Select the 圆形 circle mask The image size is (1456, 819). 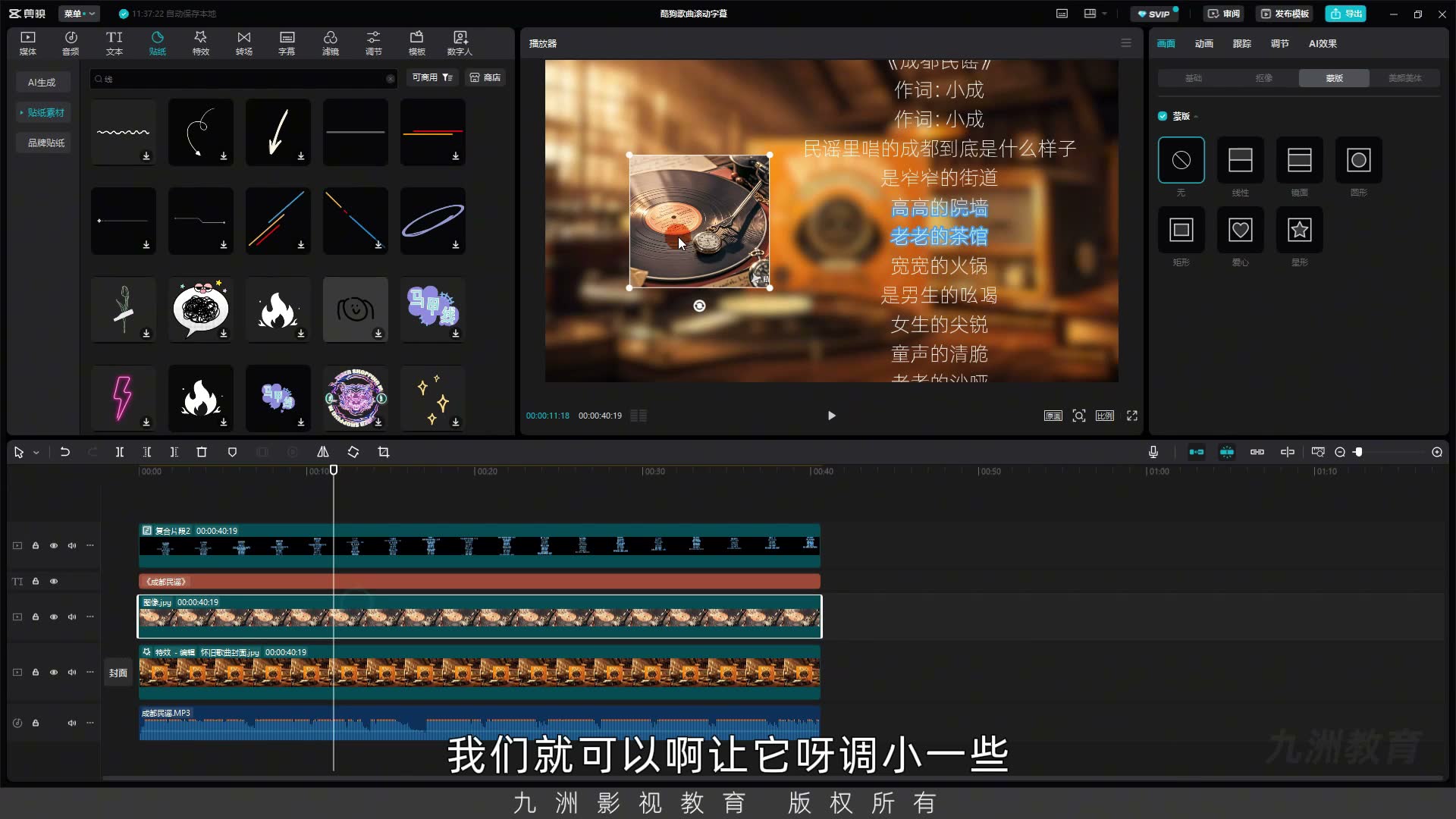click(x=1359, y=160)
